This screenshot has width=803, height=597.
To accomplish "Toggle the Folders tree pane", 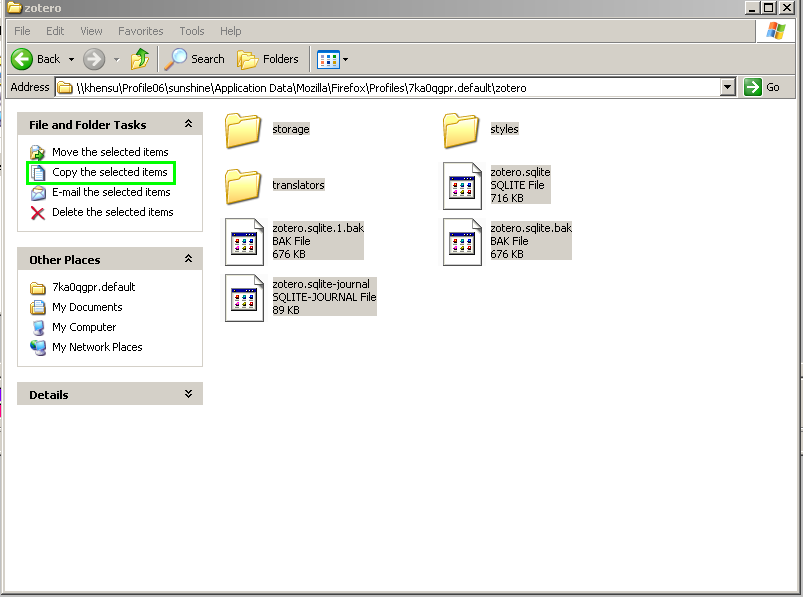I will (267, 59).
